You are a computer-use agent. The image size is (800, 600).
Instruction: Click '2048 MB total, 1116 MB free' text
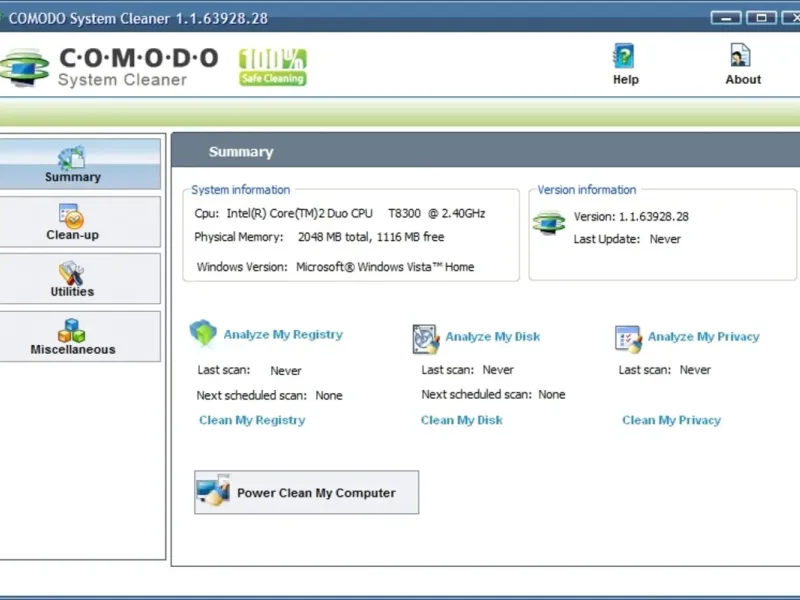(x=371, y=237)
